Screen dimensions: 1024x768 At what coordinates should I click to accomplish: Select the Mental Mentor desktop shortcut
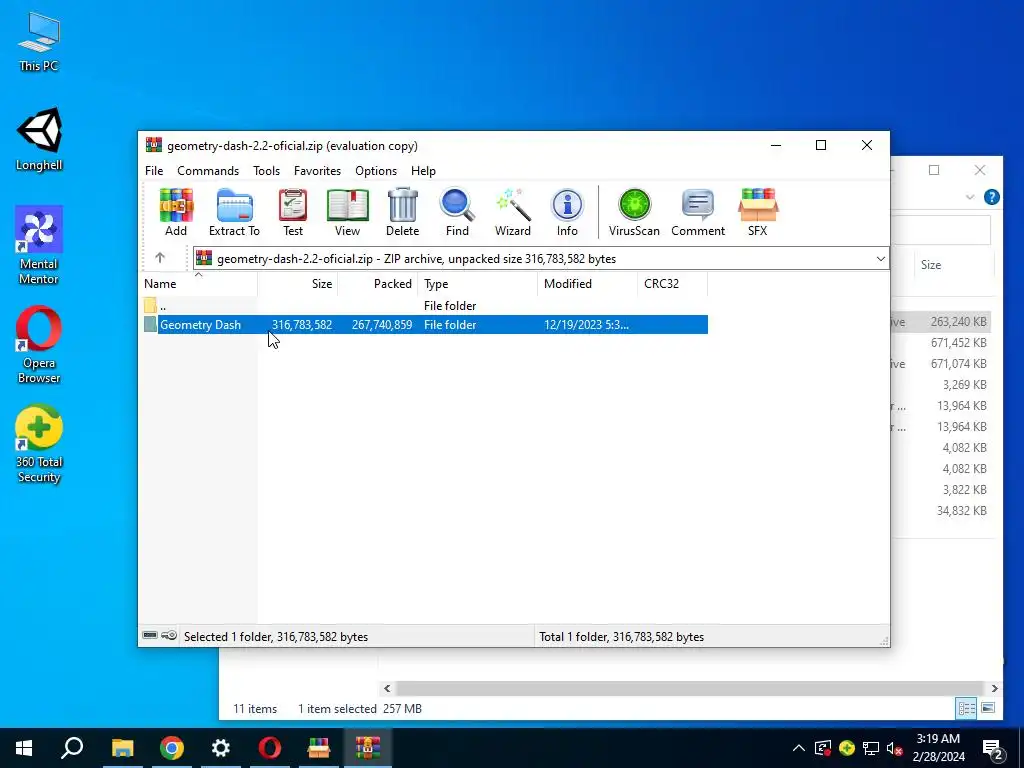pyautogui.click(x=39, y=245)
